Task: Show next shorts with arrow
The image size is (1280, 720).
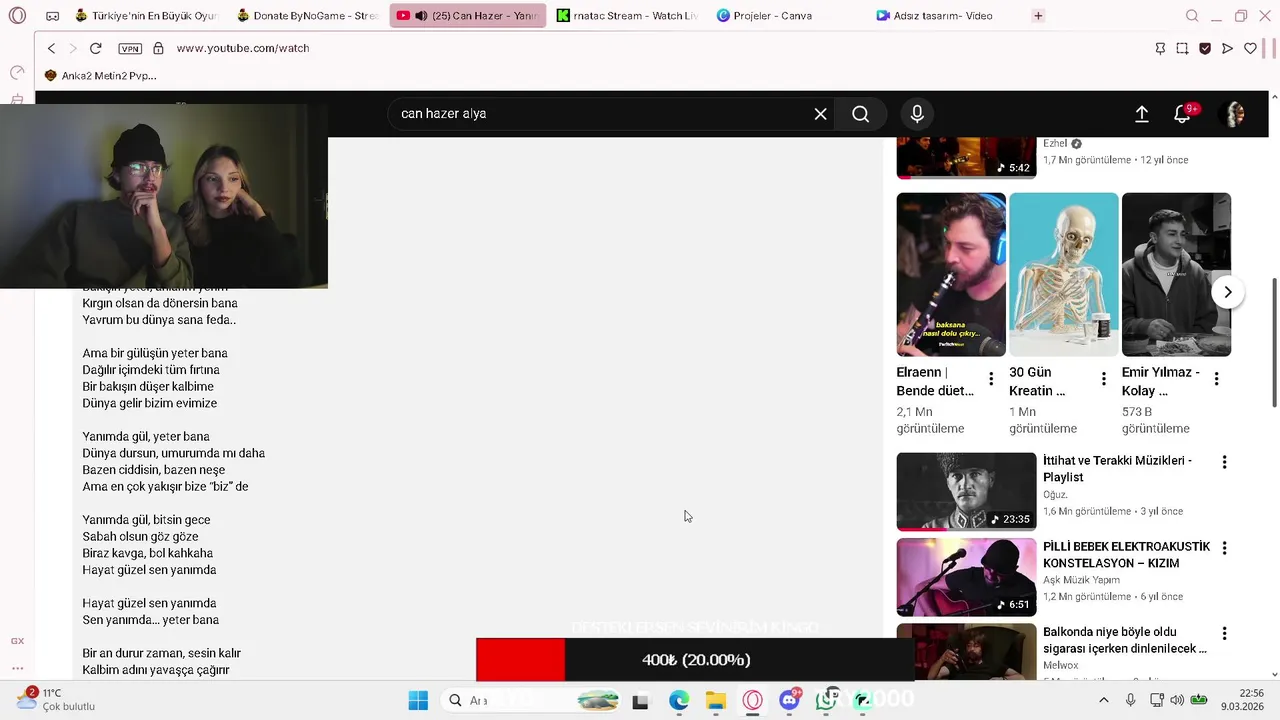Action: [x=1228, y=292]
